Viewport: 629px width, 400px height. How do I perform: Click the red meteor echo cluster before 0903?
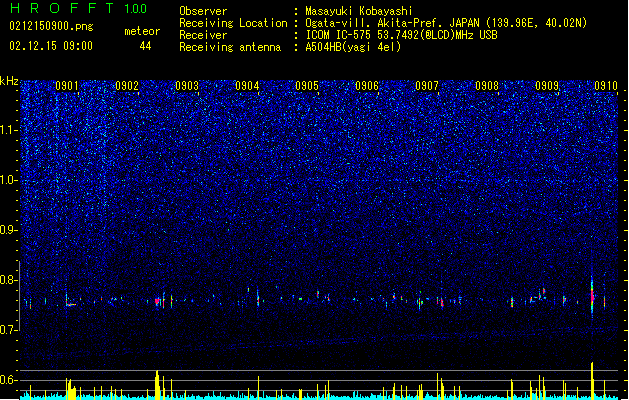click(x=159, y=301)
